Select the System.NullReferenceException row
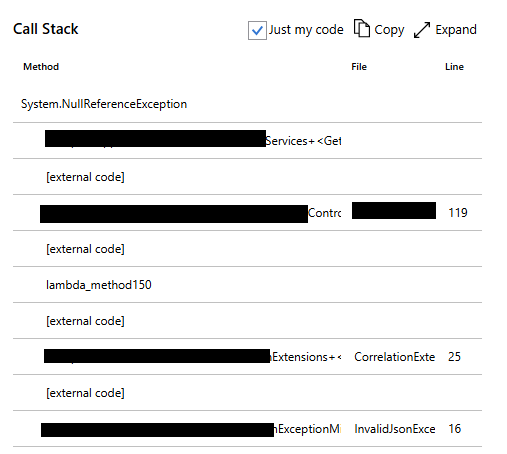507x454 pixels. pyautogui.click(x=247, y=104)
